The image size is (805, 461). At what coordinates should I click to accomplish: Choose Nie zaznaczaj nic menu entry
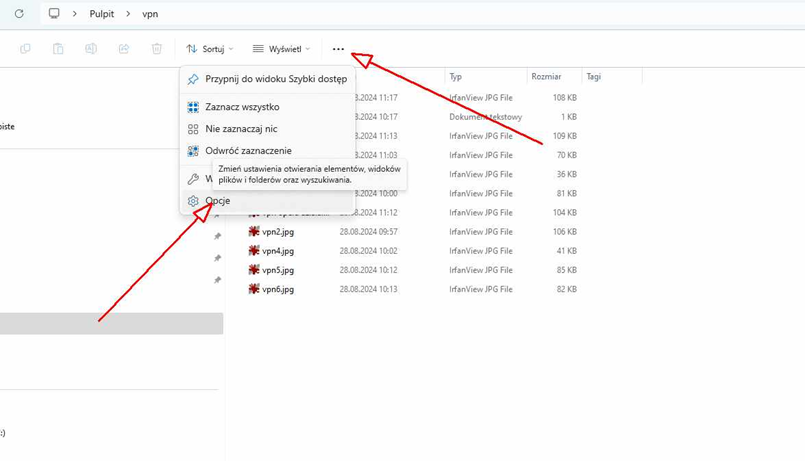(241, 129)
